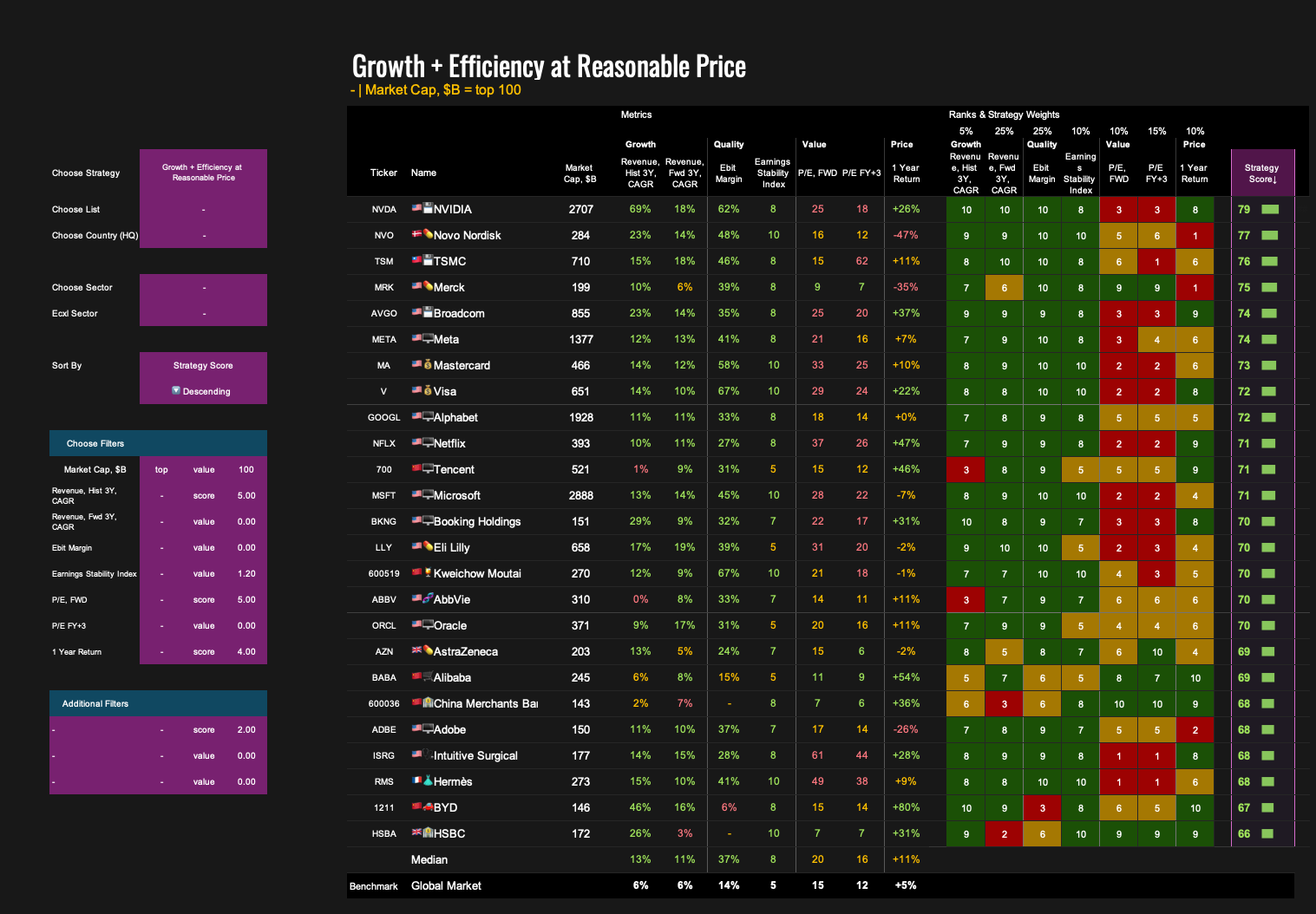Click the flag icon beside Microsoft
Viewport: 1316px width, 914px height.
tap(416, 494)
